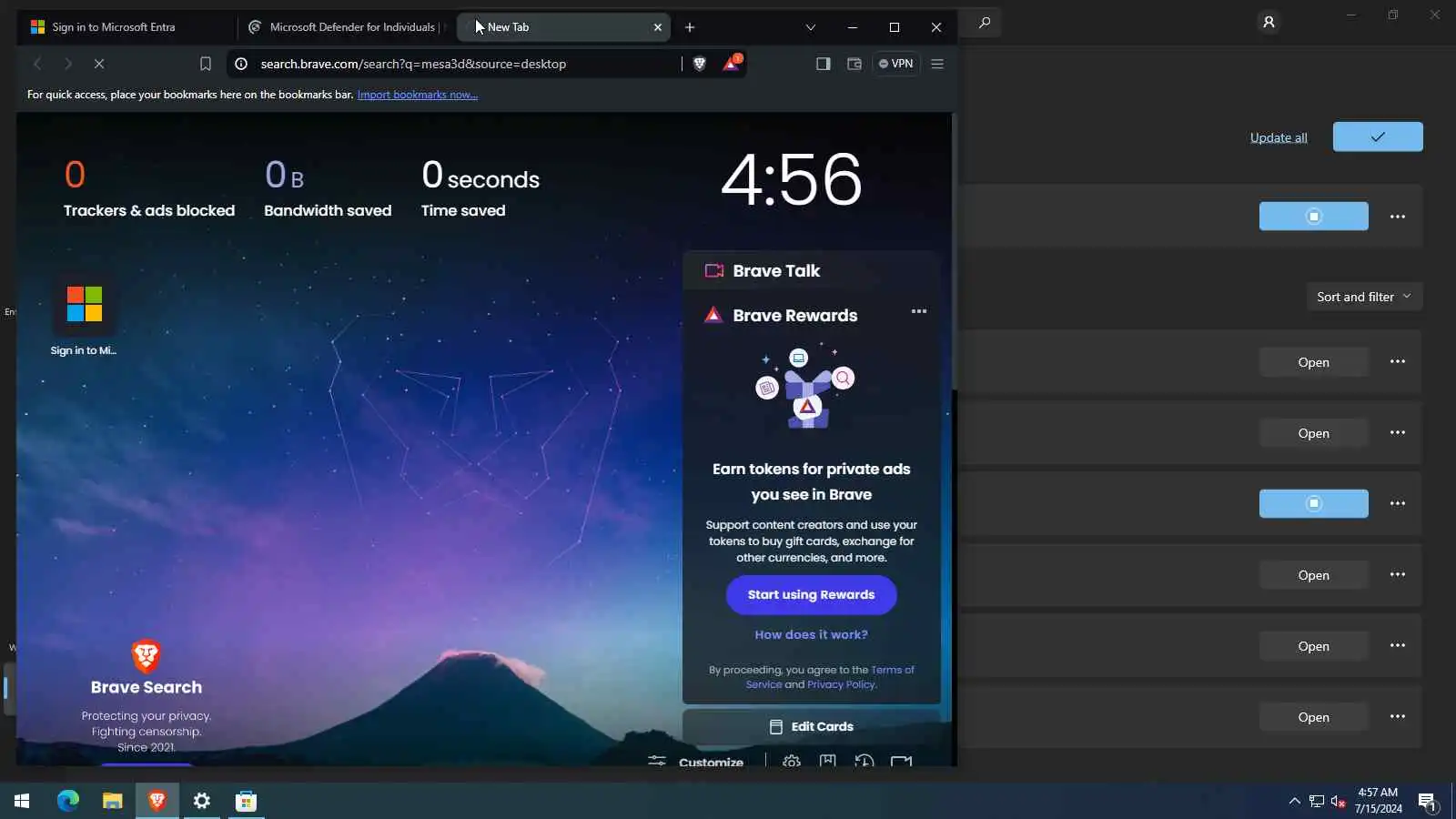Switch to the Sign in to Microsoft Entra tab

tap(126, 27)
